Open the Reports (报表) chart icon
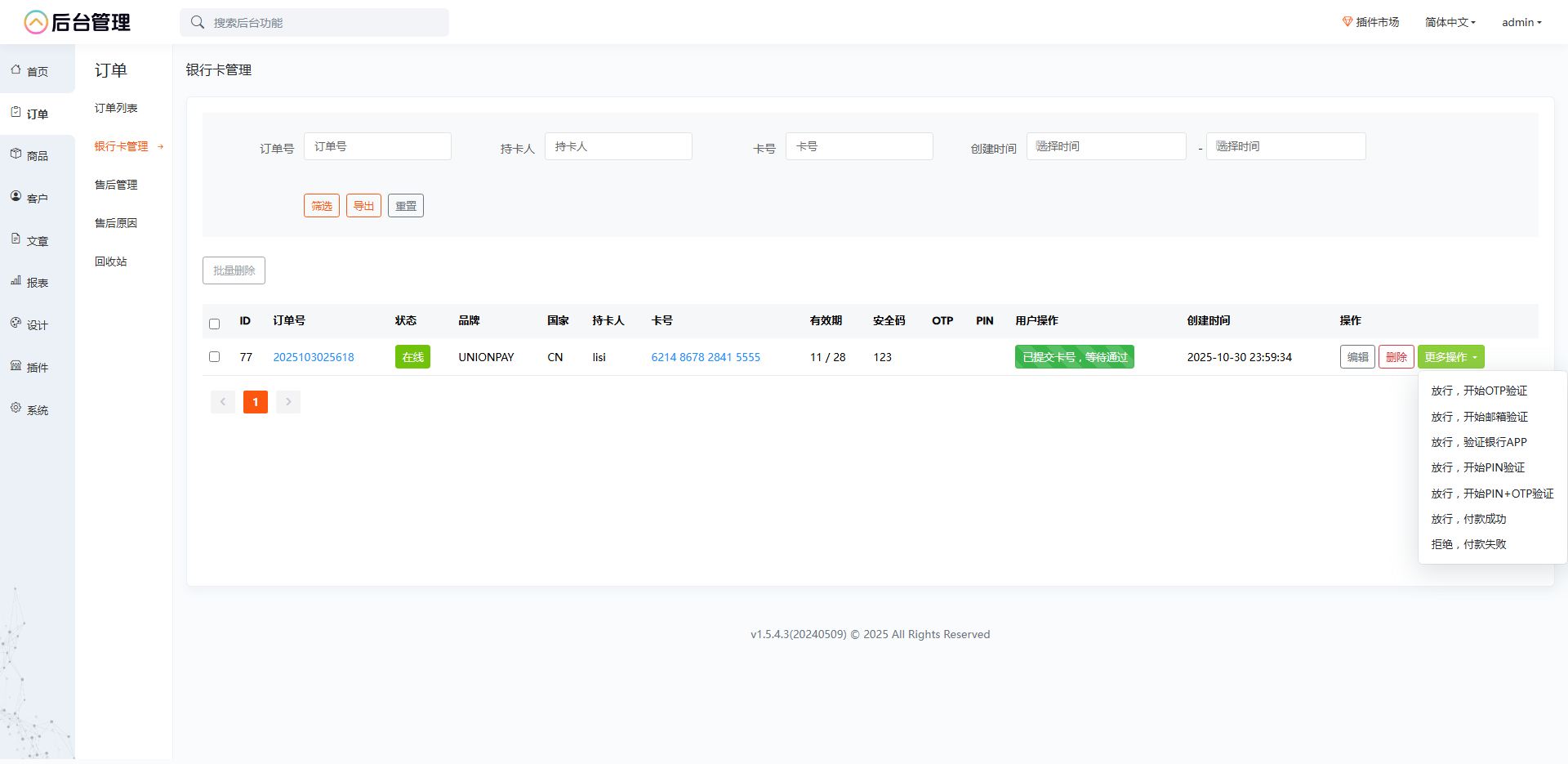Viewport: 1568px width, 764px height. pyautogui.click(x=16, y=281)
